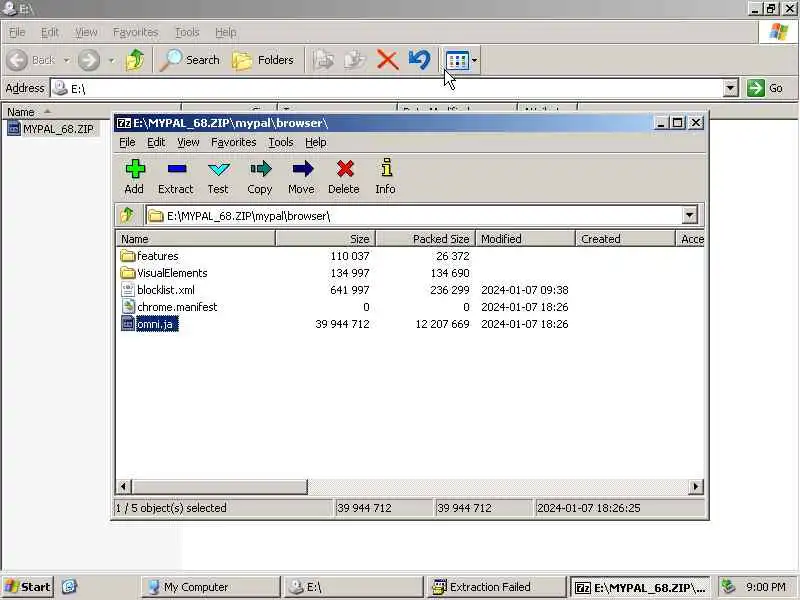Click the Explorer Forward button
This screenshot has height=600, width=800.
tap(89, 60)
